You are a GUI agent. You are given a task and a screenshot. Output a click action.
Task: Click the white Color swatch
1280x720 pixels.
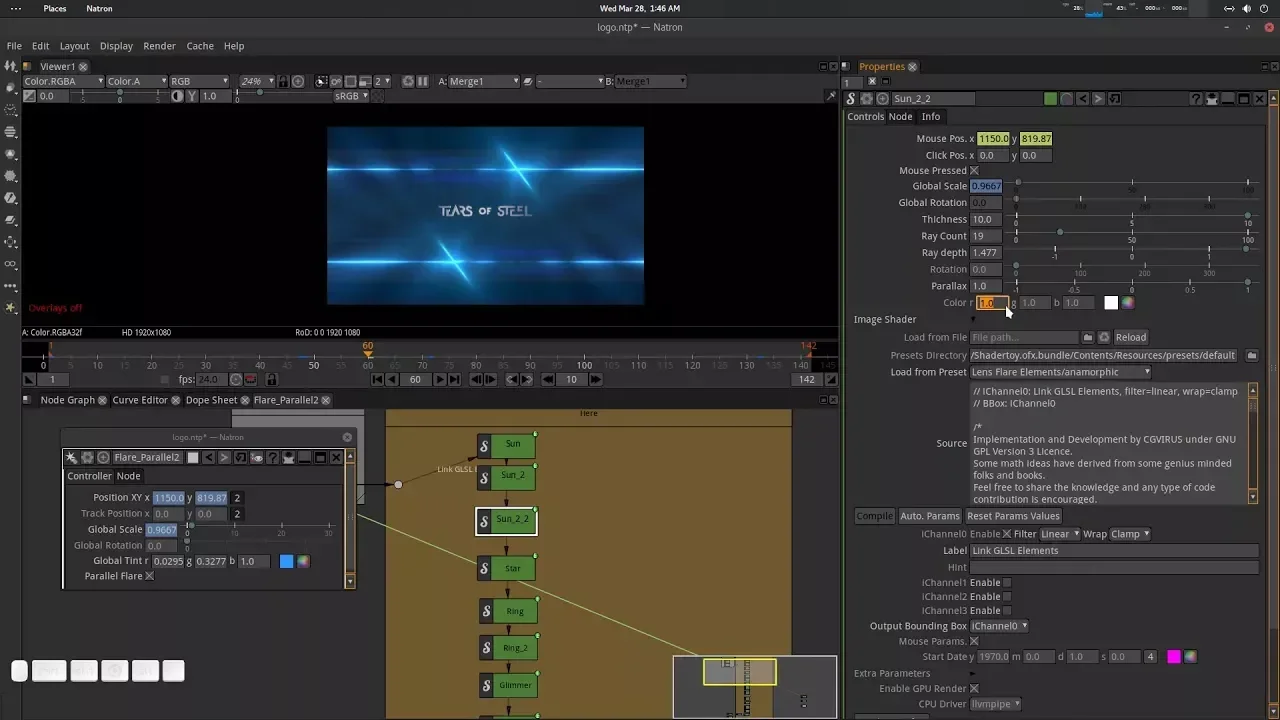(x=1111, y=303)
